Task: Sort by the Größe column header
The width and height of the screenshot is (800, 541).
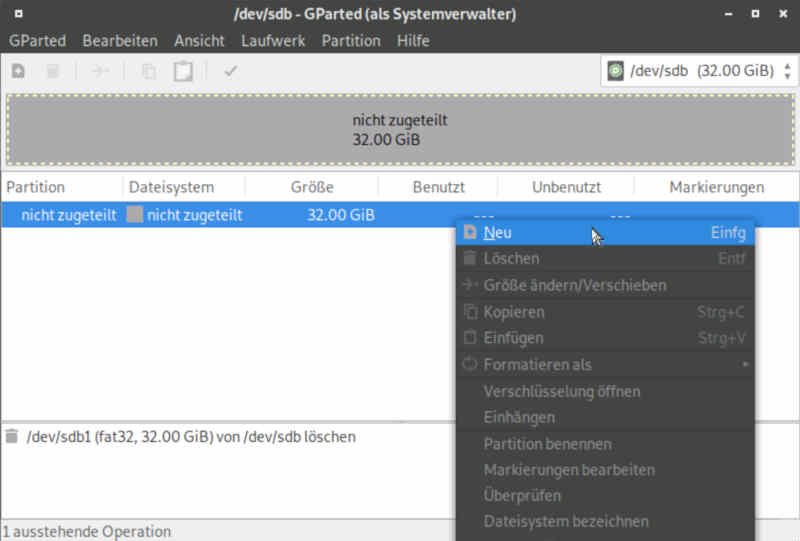Action: tap(312, 187)
